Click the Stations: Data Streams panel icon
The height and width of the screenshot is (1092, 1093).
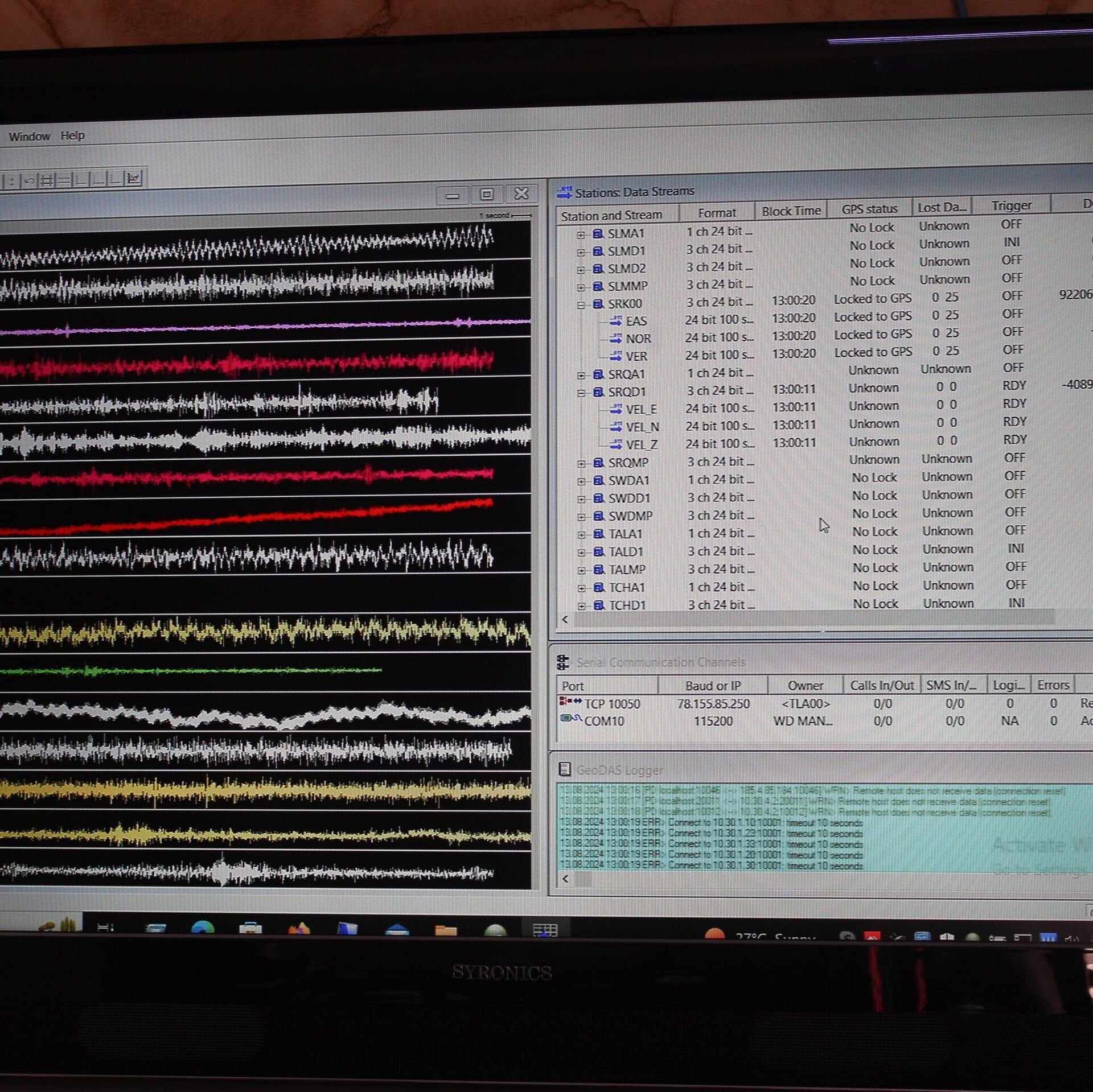[564, 192]
